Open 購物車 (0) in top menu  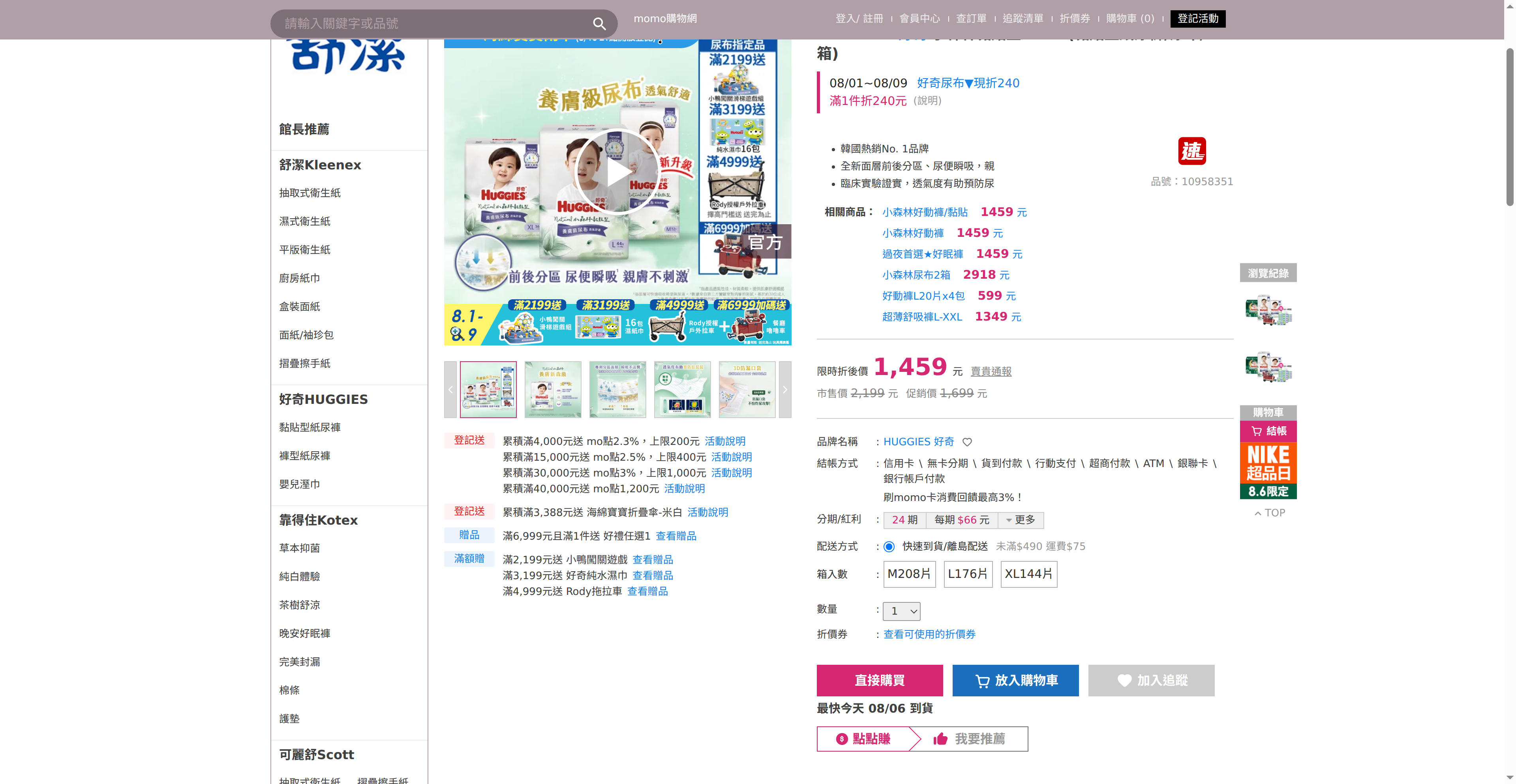coord(1130,19)
